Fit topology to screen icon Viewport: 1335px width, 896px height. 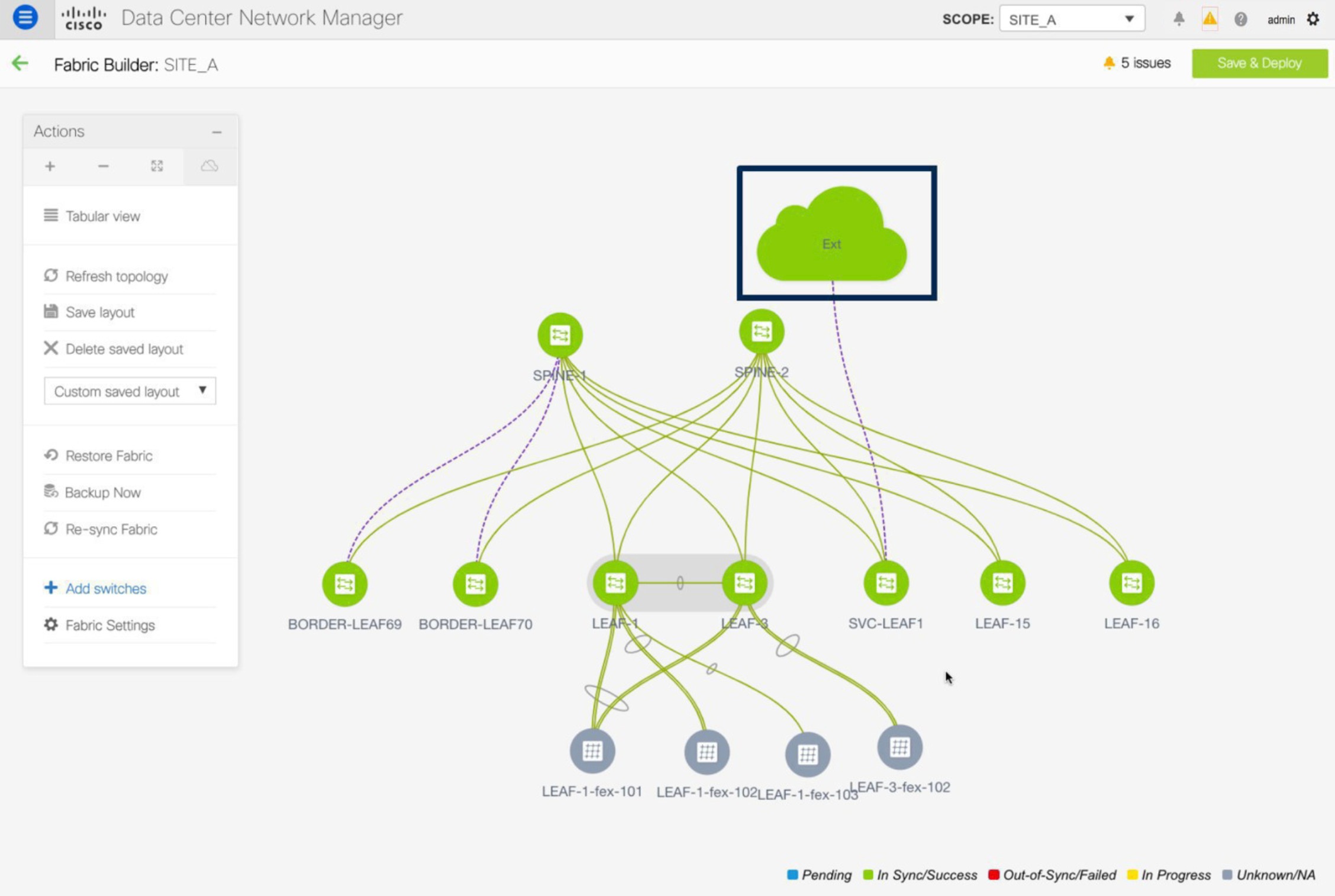click(x=157, y=166)
